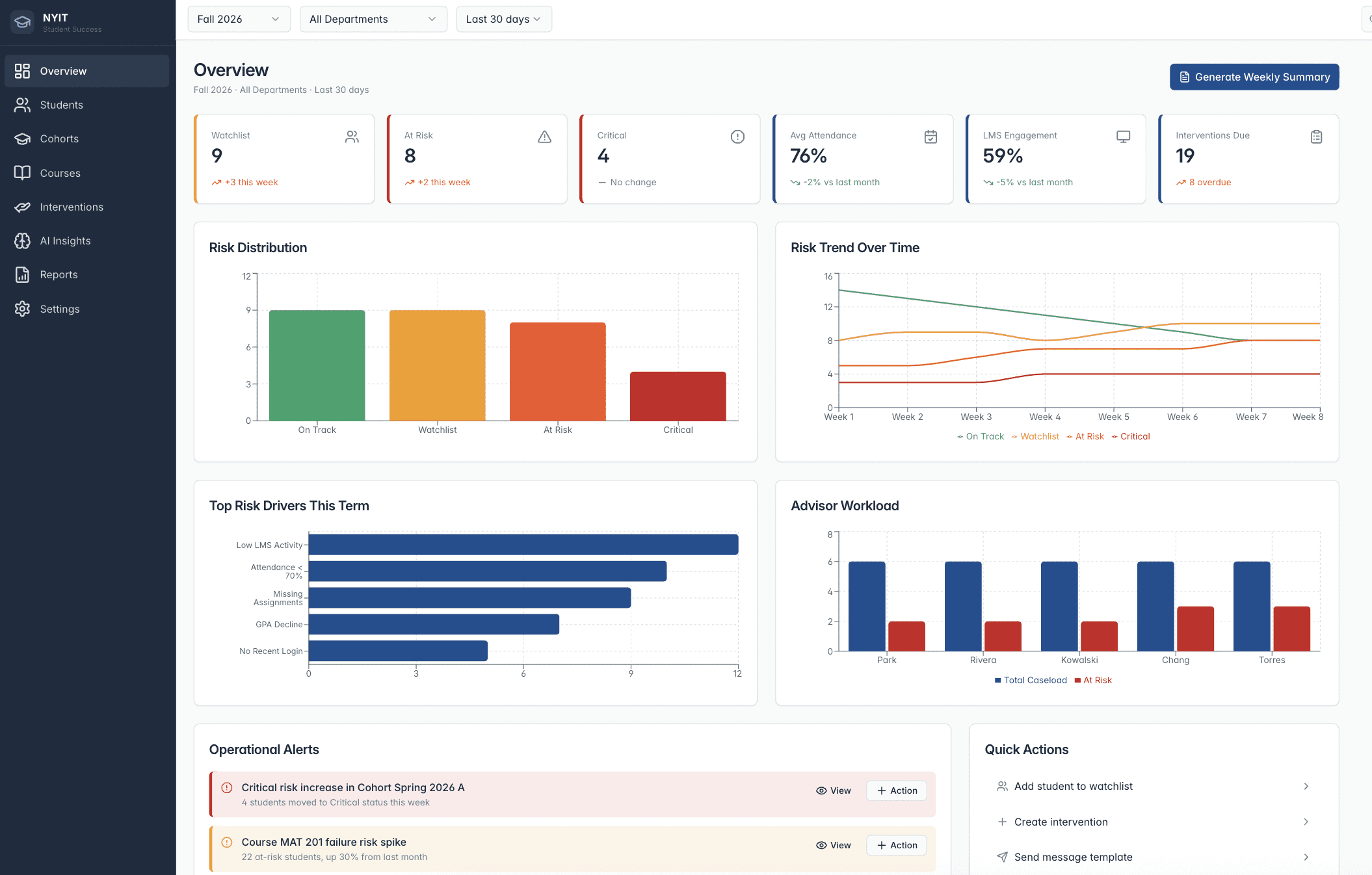Click the NYIT graduation cap logo
Viewport: 1372px width, 875px height.
[22, 22]
